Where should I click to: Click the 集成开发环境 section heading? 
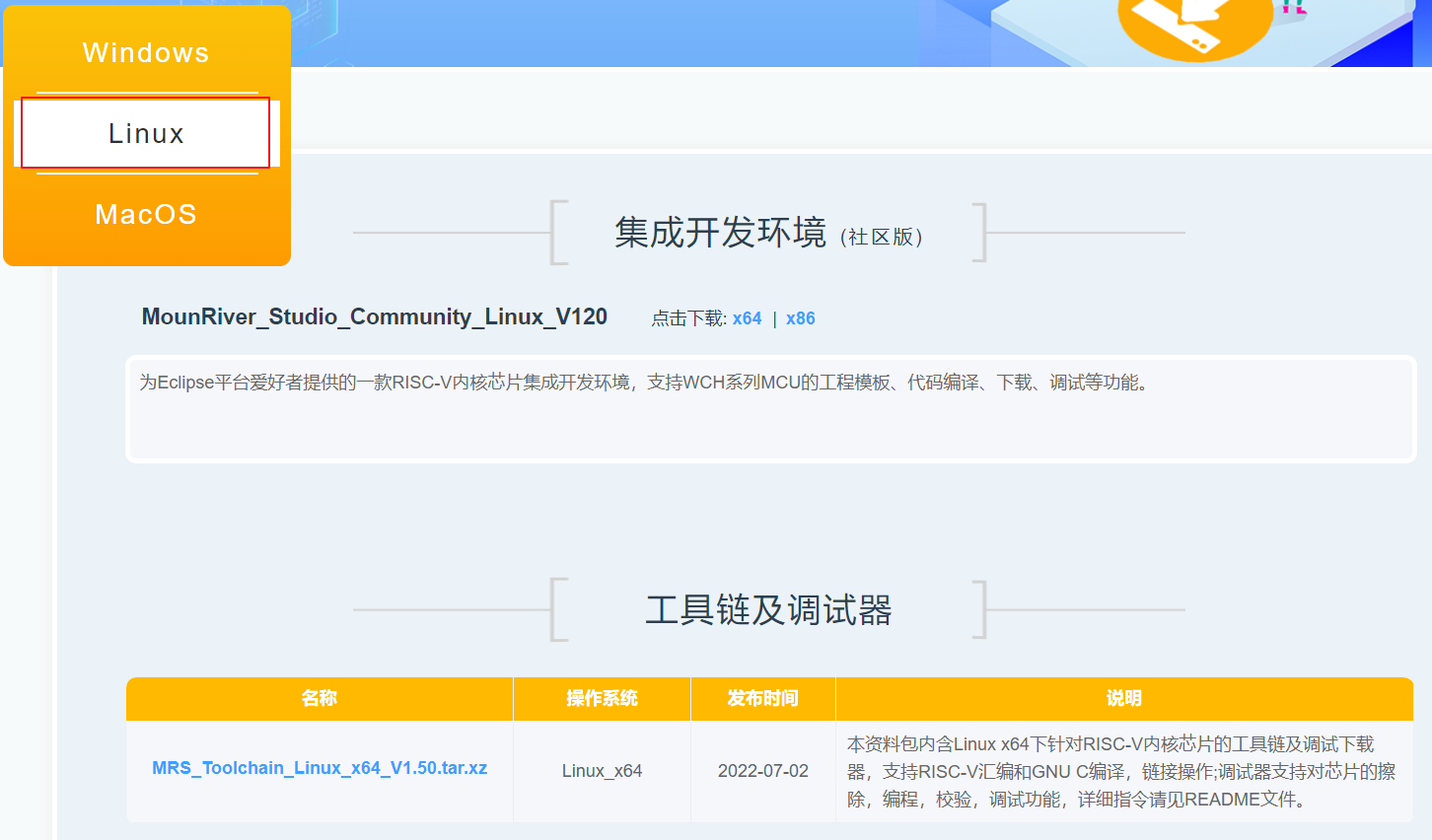720,233
